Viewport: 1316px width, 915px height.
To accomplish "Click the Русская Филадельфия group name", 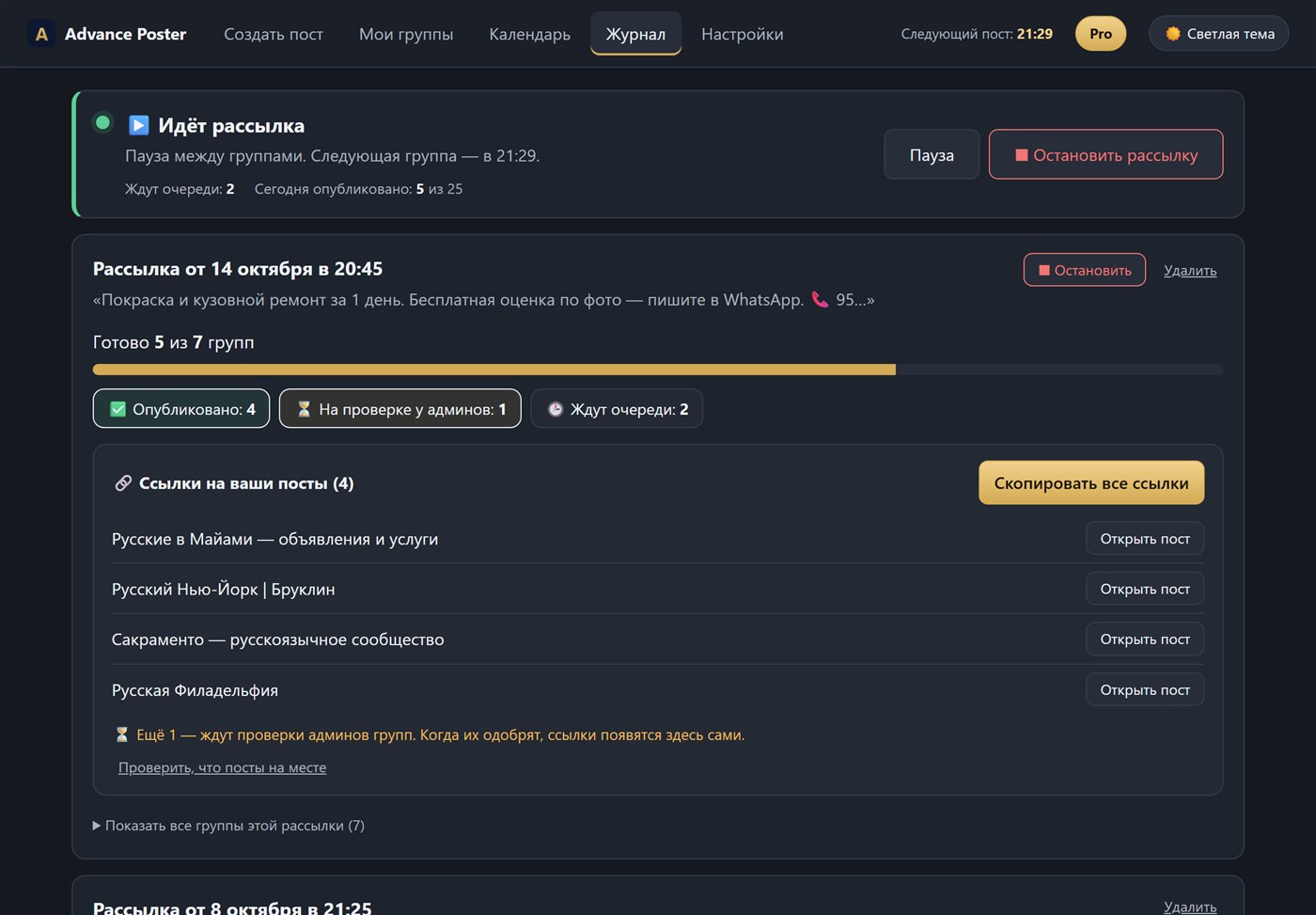I will [x=195, y=690].
